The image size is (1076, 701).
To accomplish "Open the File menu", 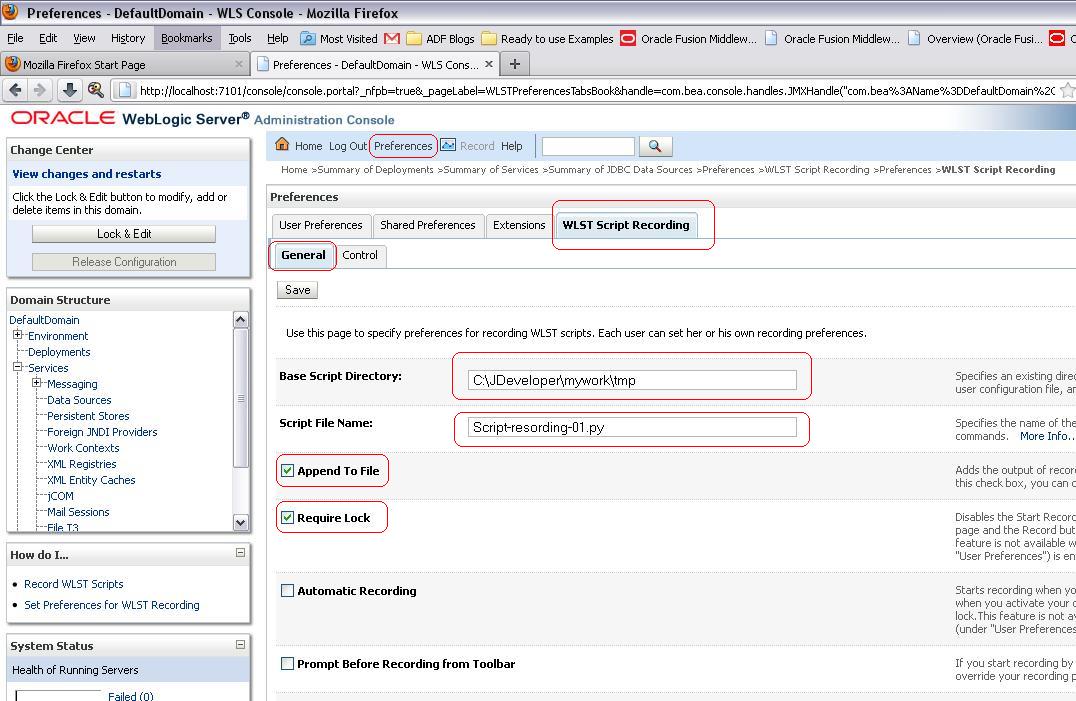I will click(x=15, y=38).
